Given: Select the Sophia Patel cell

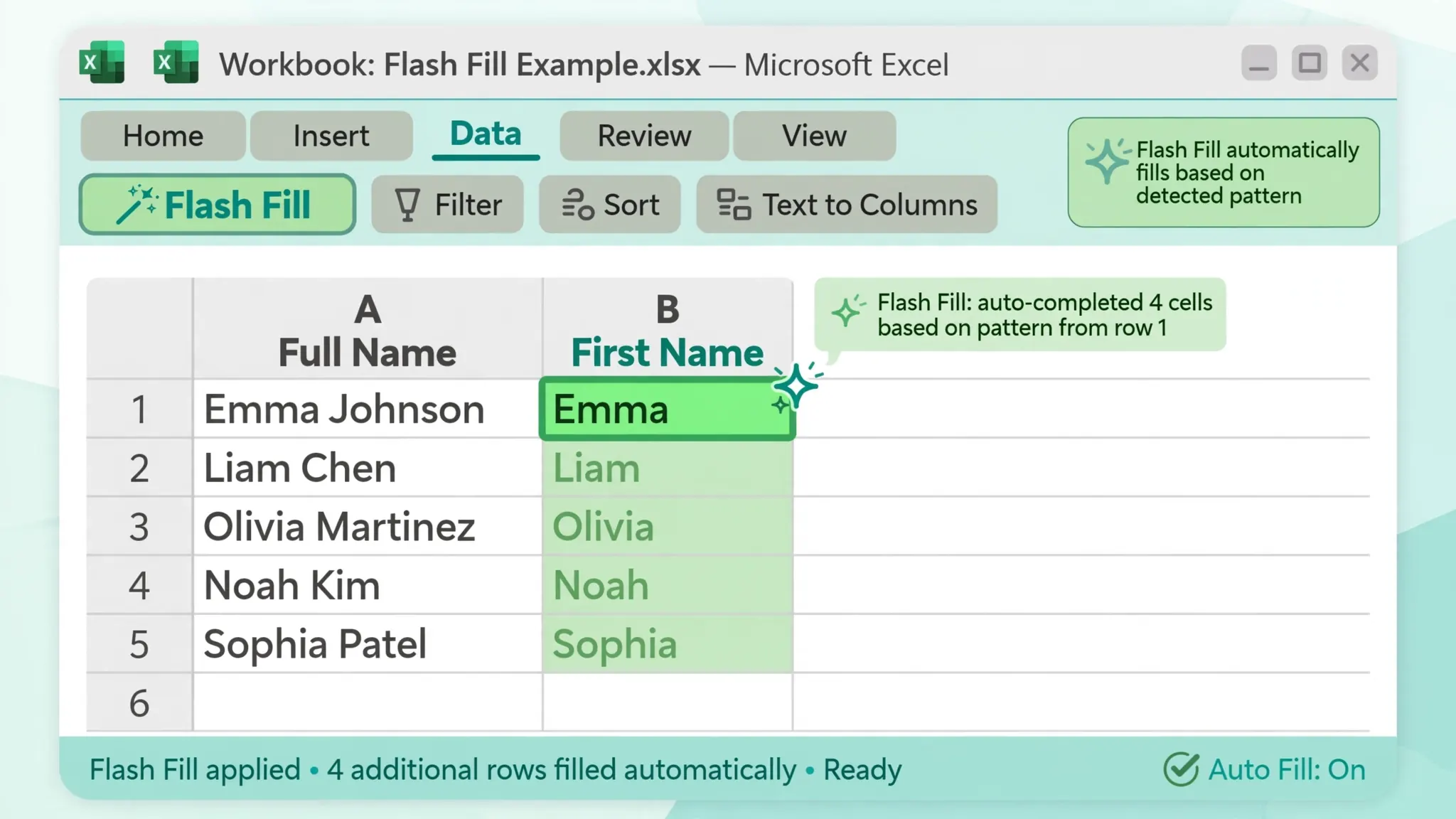Looking at the screenshot, I should point(368,644).
